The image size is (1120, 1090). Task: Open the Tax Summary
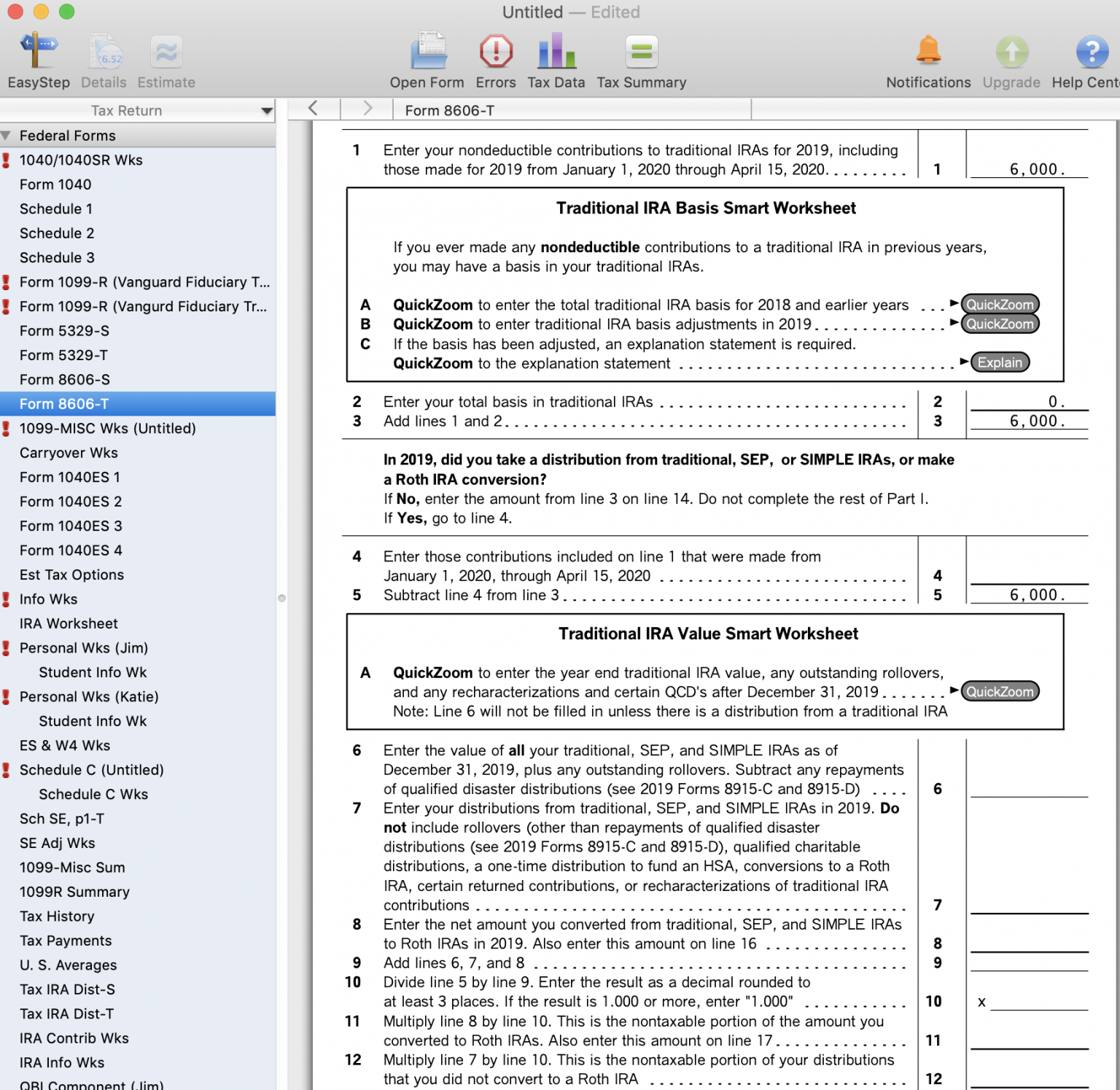tap(641, 58)
